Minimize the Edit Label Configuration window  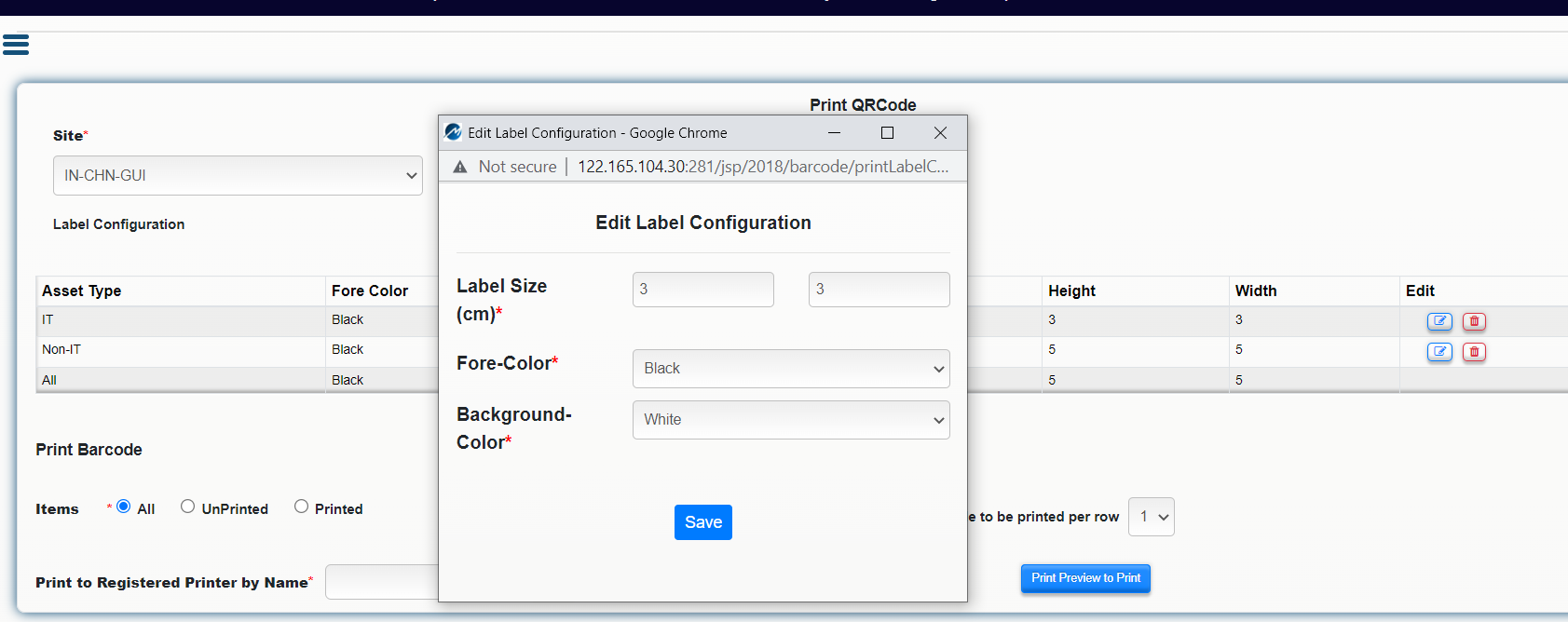click(835, 132)
